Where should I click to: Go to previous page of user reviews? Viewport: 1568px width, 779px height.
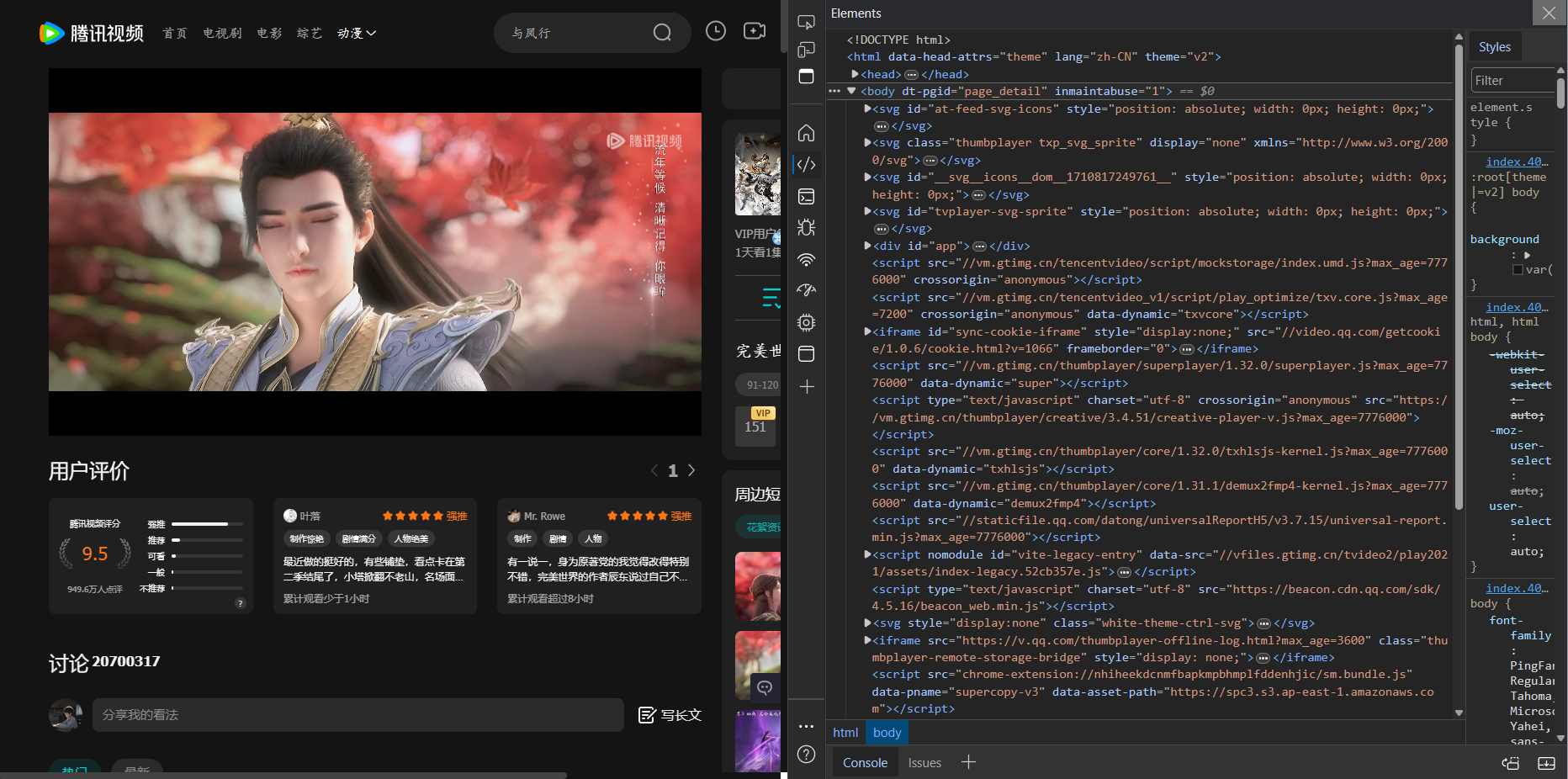coord(654,470)
